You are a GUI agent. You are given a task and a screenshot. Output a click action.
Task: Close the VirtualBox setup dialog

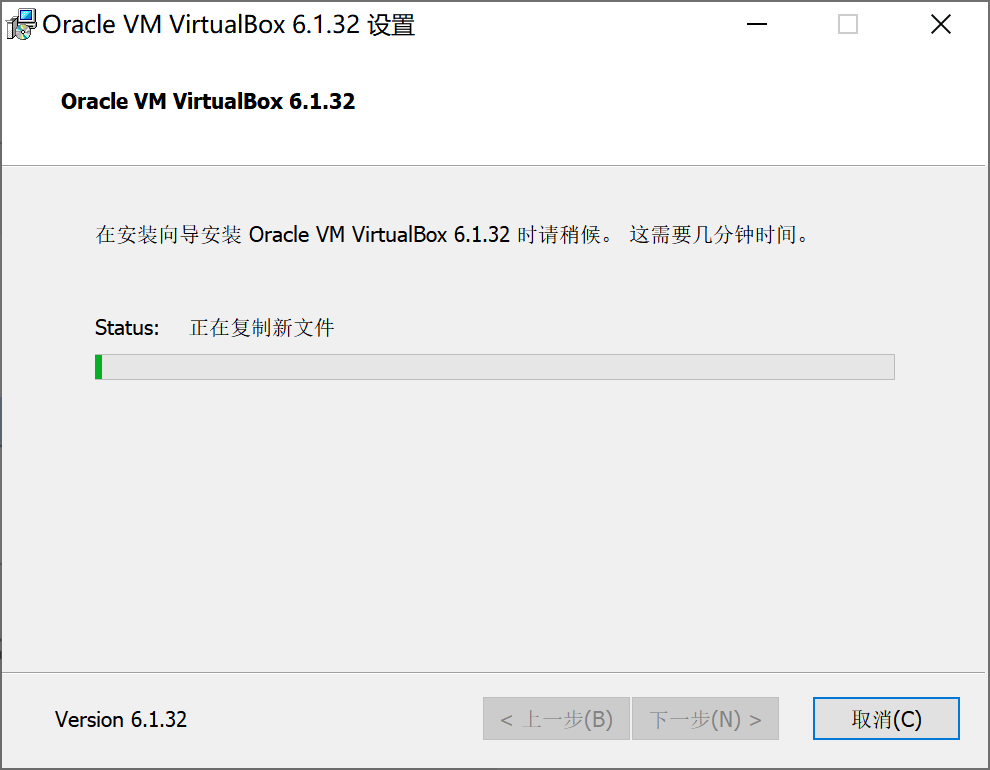(x=940, y=25)
